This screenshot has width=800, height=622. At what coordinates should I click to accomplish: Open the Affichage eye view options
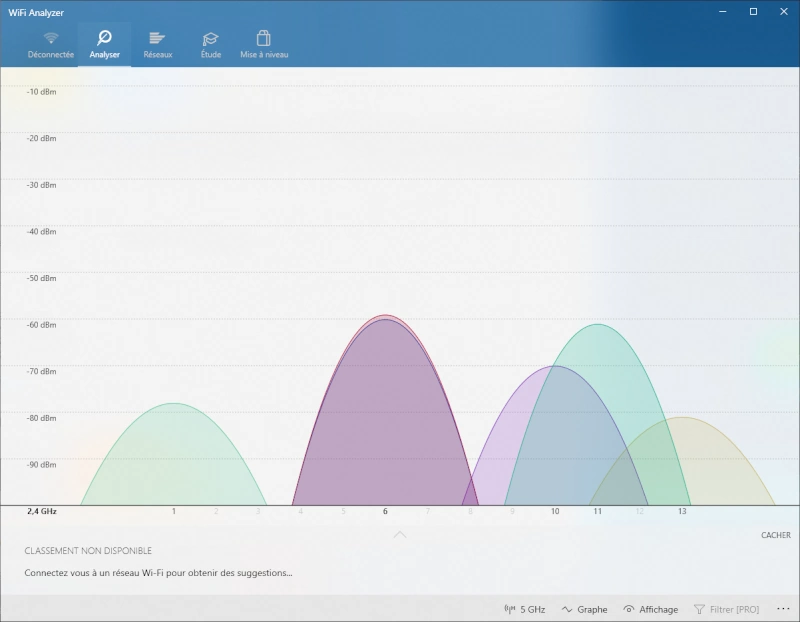(650, 609)
